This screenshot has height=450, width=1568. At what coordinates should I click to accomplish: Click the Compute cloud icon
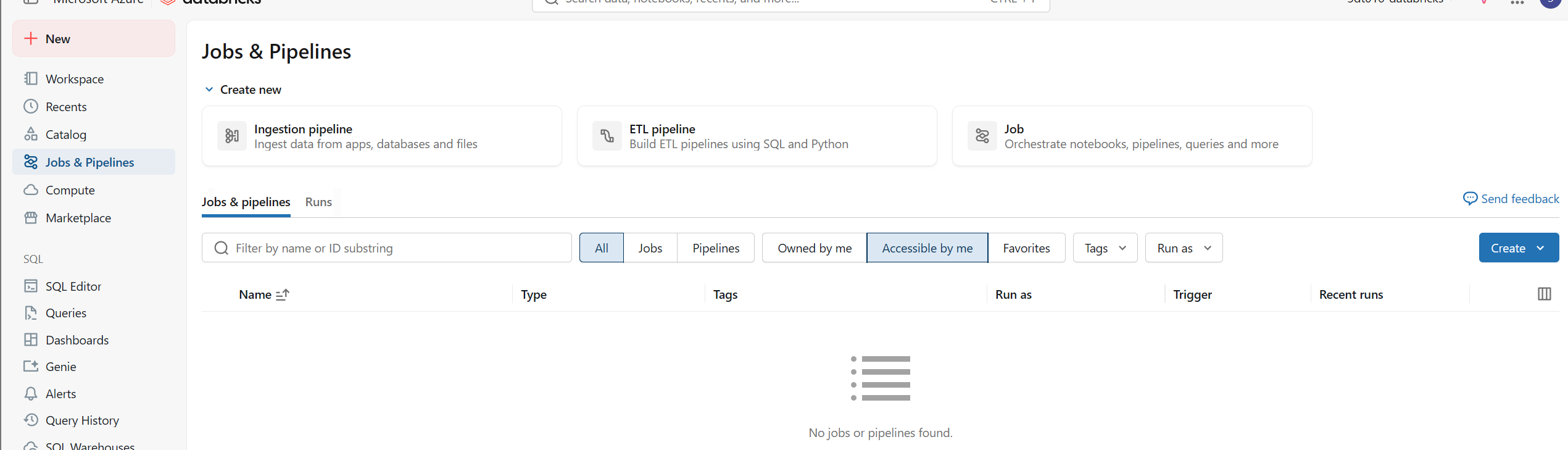coord(31,190)
